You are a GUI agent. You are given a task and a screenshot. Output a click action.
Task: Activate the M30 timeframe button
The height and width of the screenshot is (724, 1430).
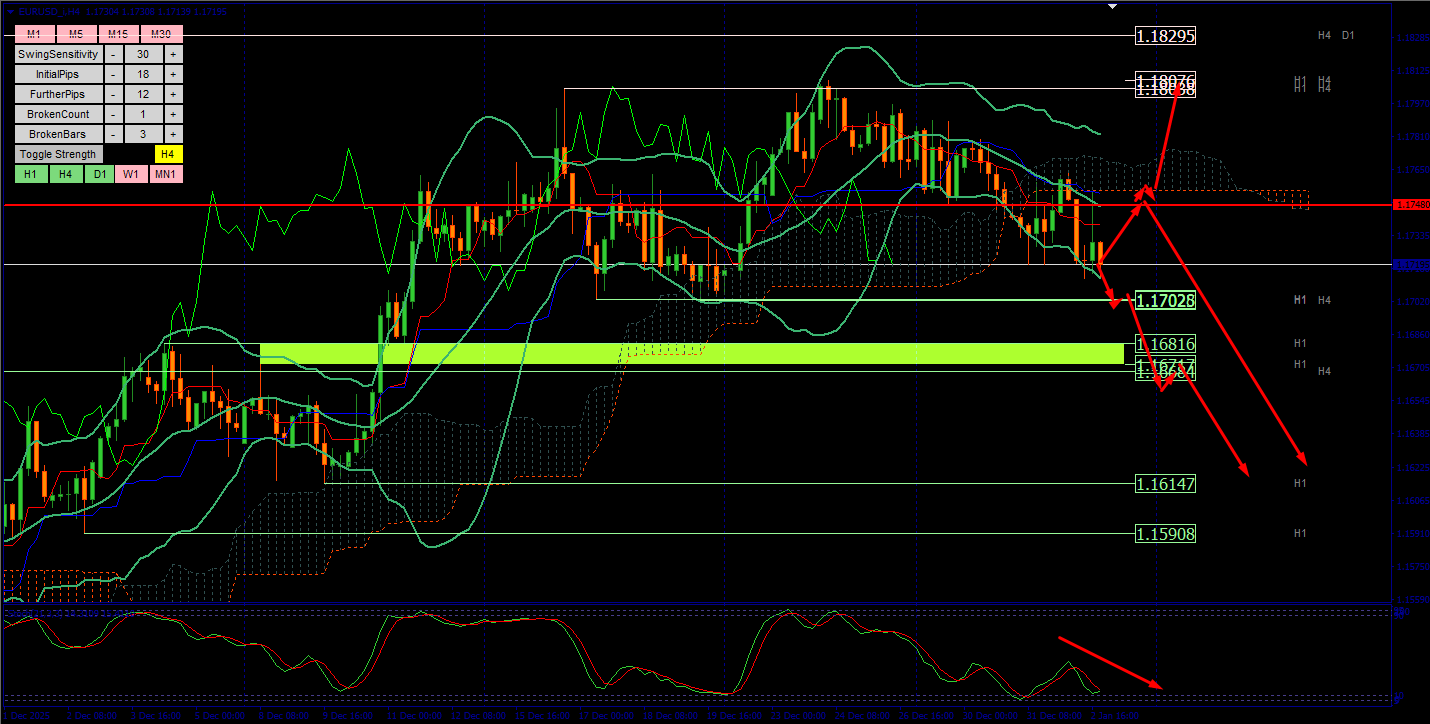(162, 34)
